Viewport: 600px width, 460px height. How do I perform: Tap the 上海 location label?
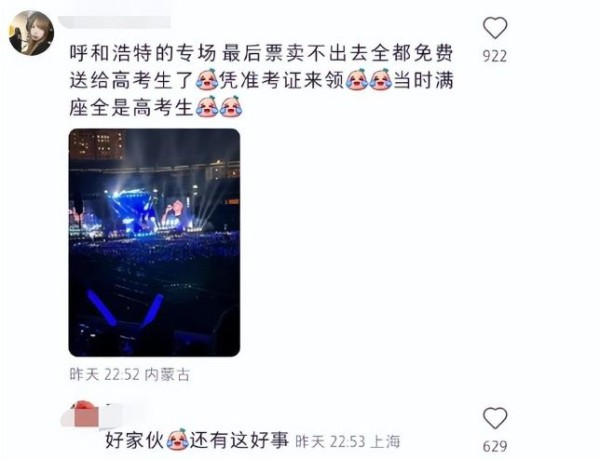click(x=385, y=442)
